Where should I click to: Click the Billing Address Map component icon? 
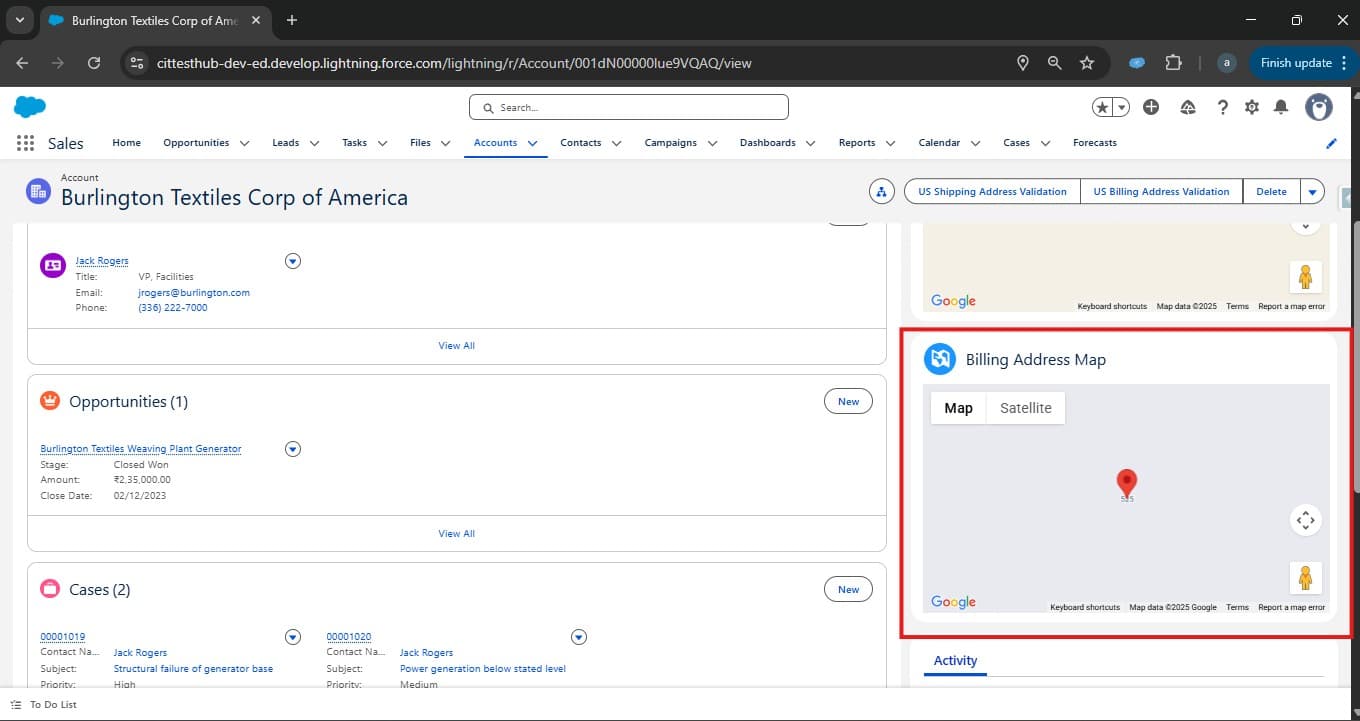tap(940, 359)
